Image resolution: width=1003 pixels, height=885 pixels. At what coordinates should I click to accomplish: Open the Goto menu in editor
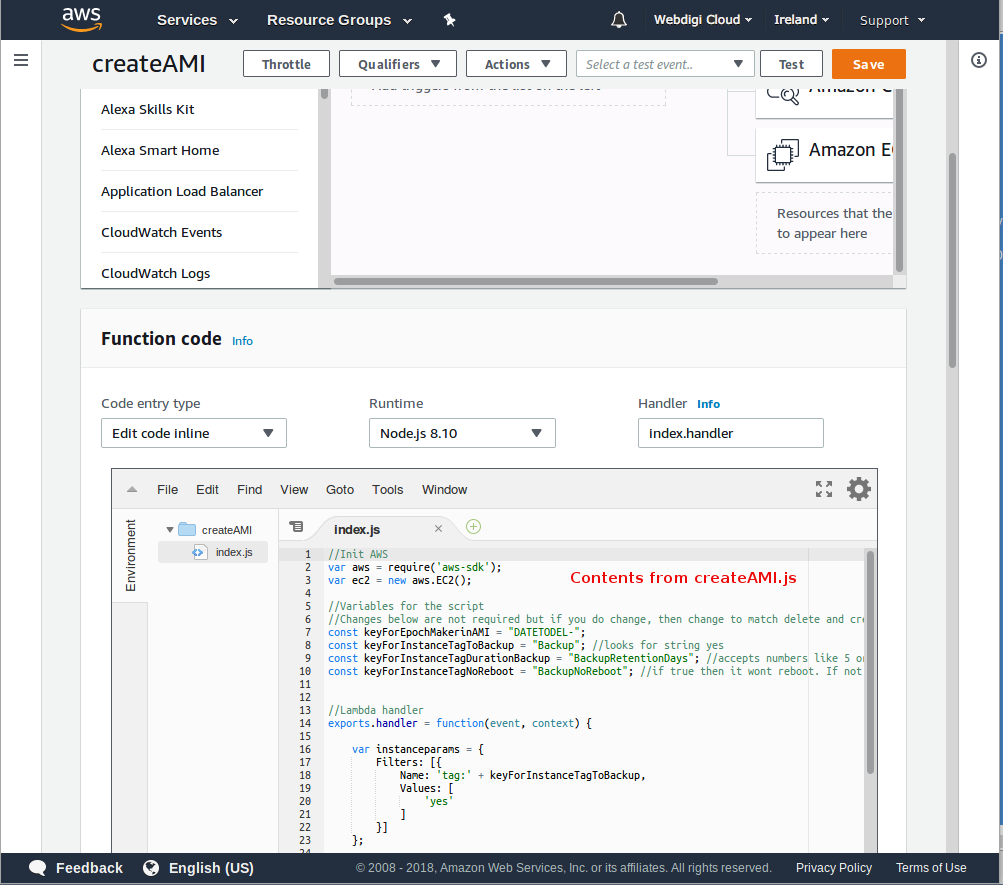(x=340, y=490)
